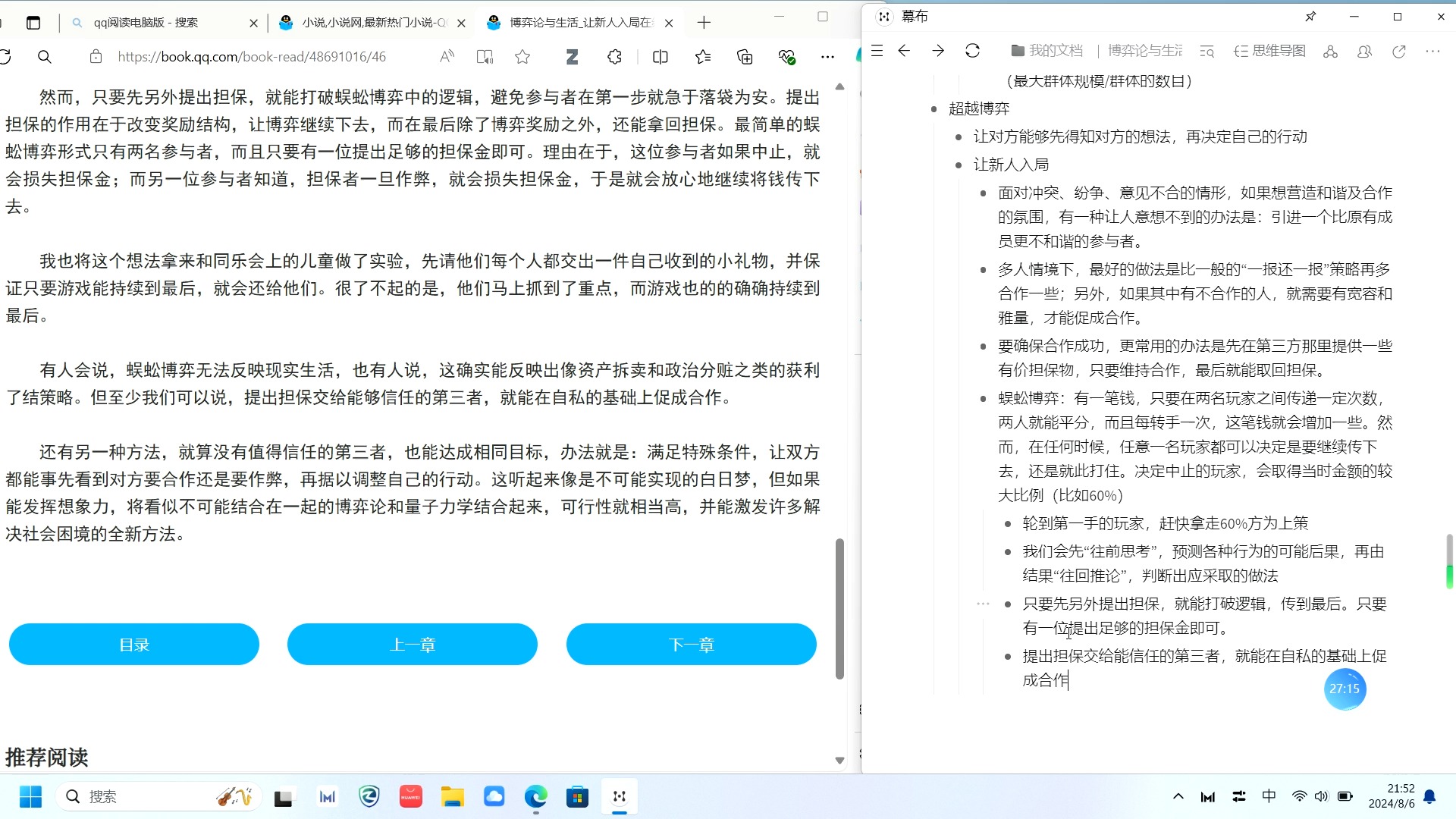Open the favorites list icon
Image resolution: width=1456 pixels, height=819 pixels.
703,57
